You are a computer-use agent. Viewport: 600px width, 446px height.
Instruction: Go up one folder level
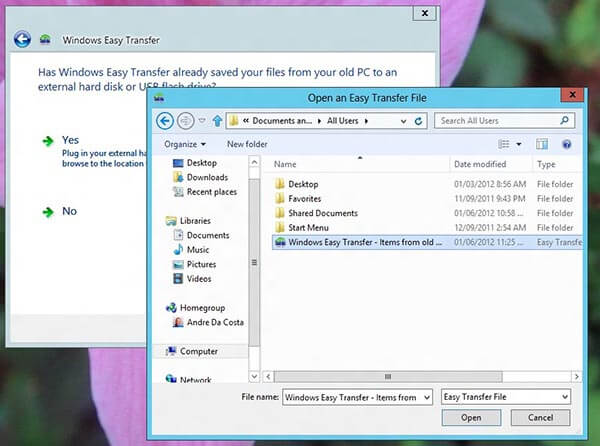point(217,121)
